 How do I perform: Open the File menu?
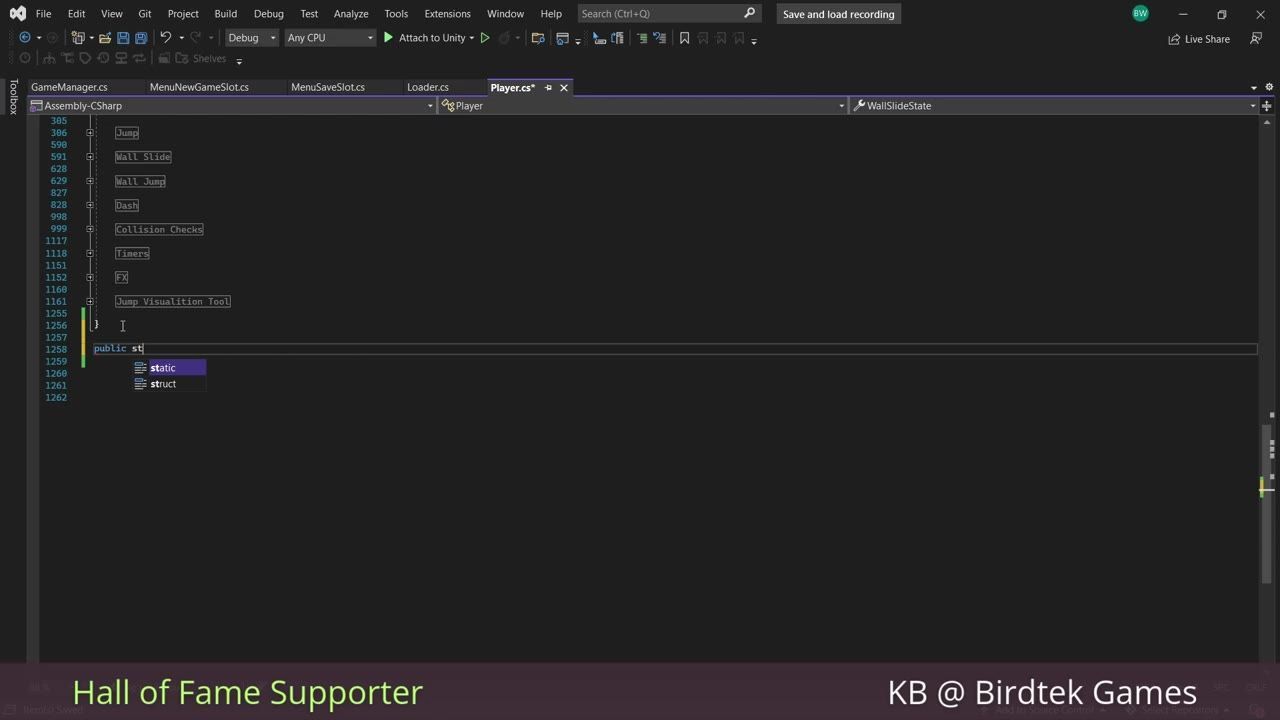pyautogui.click(x=43, y=14)
